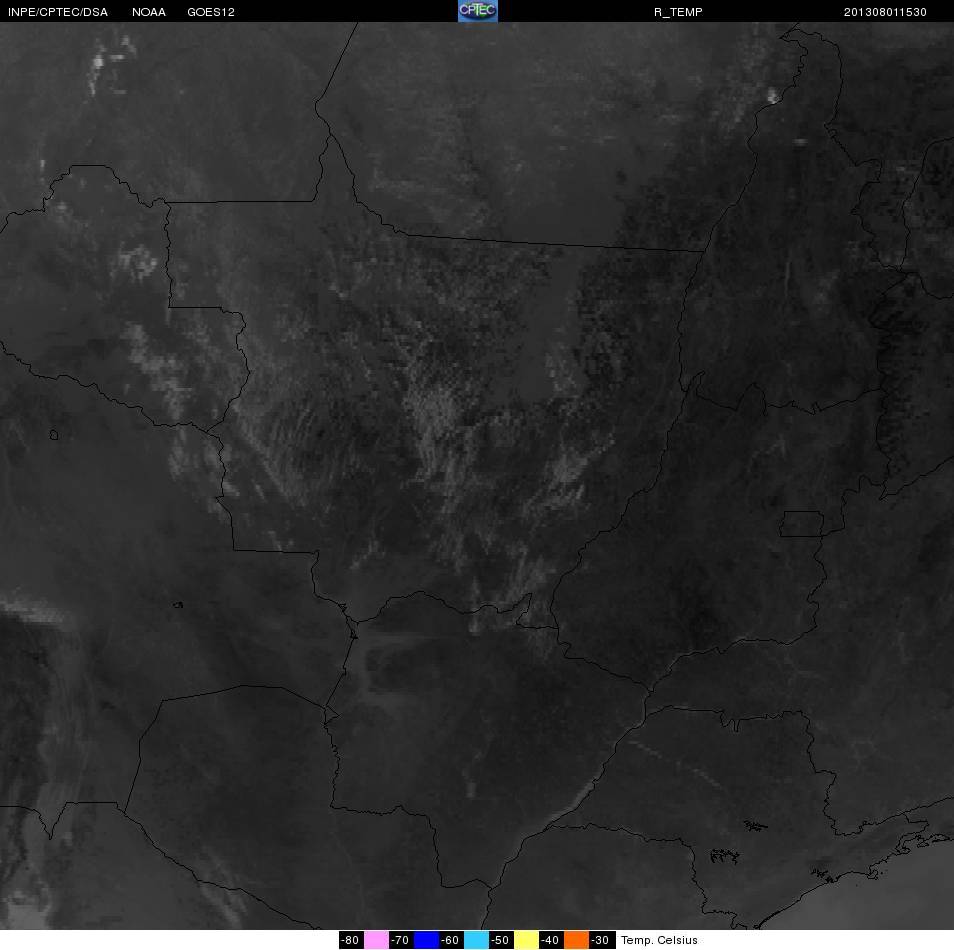This screenshot has width=954, height=950.
Task: Pick the yellow -50 to -40 legend swatch
Action: tap(527, 940)
